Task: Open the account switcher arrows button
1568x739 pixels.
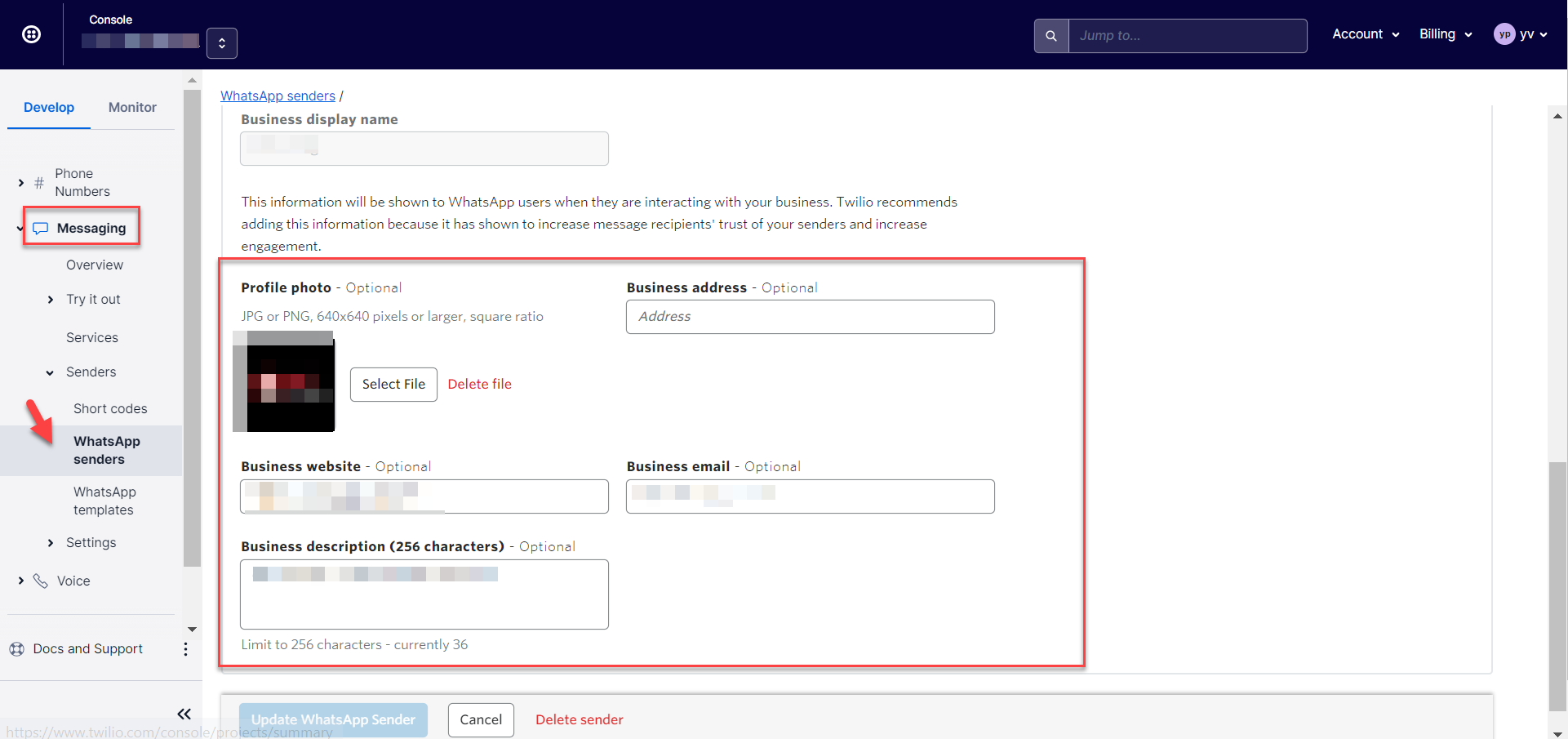Action: [x=222, y=43]
